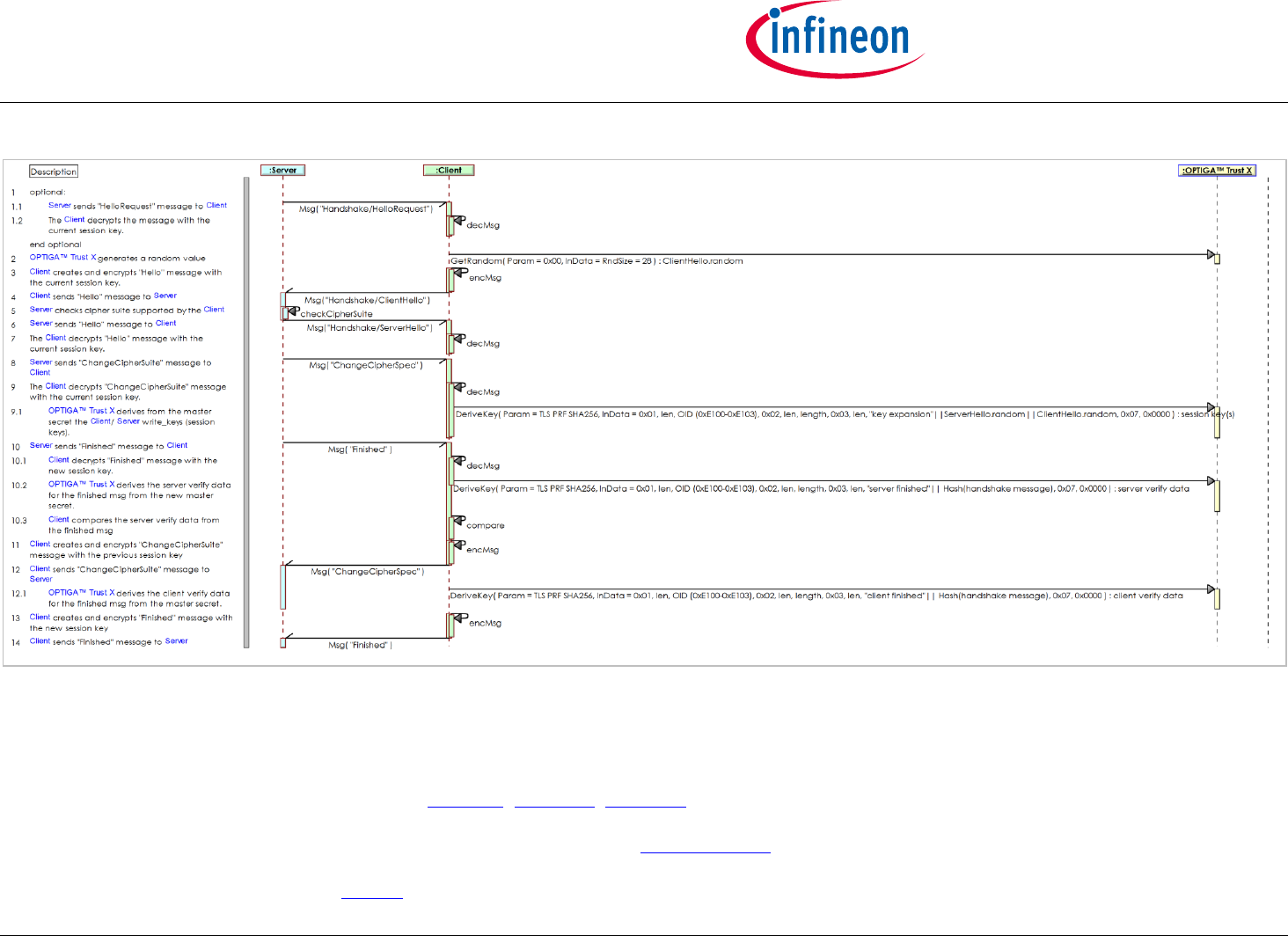Click step 11 text "creates and encrypts 'ChangeCipherSuite'"
Image resolution: width=1288 pixels, height=936 pixels.
pos(138,545)
